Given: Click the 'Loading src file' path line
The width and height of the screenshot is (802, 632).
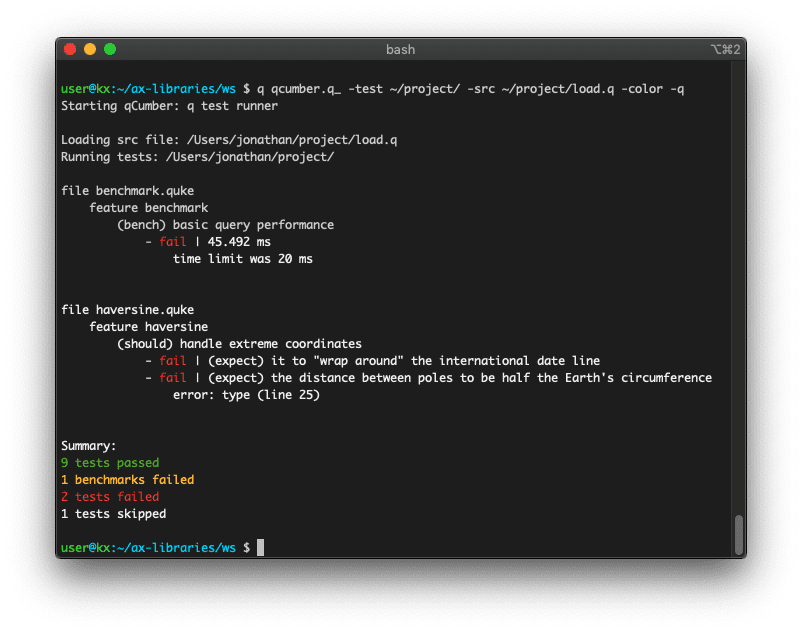Looking at the screenshot, I should click(x=229, y=140).
